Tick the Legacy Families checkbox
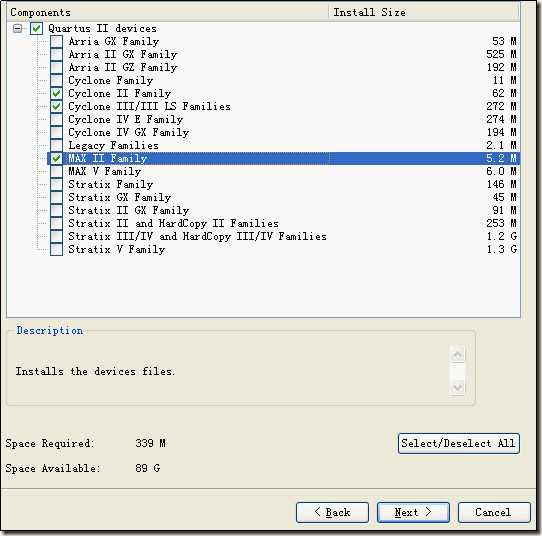This screenshot has width=542, height=536. (x=56, y=145)
